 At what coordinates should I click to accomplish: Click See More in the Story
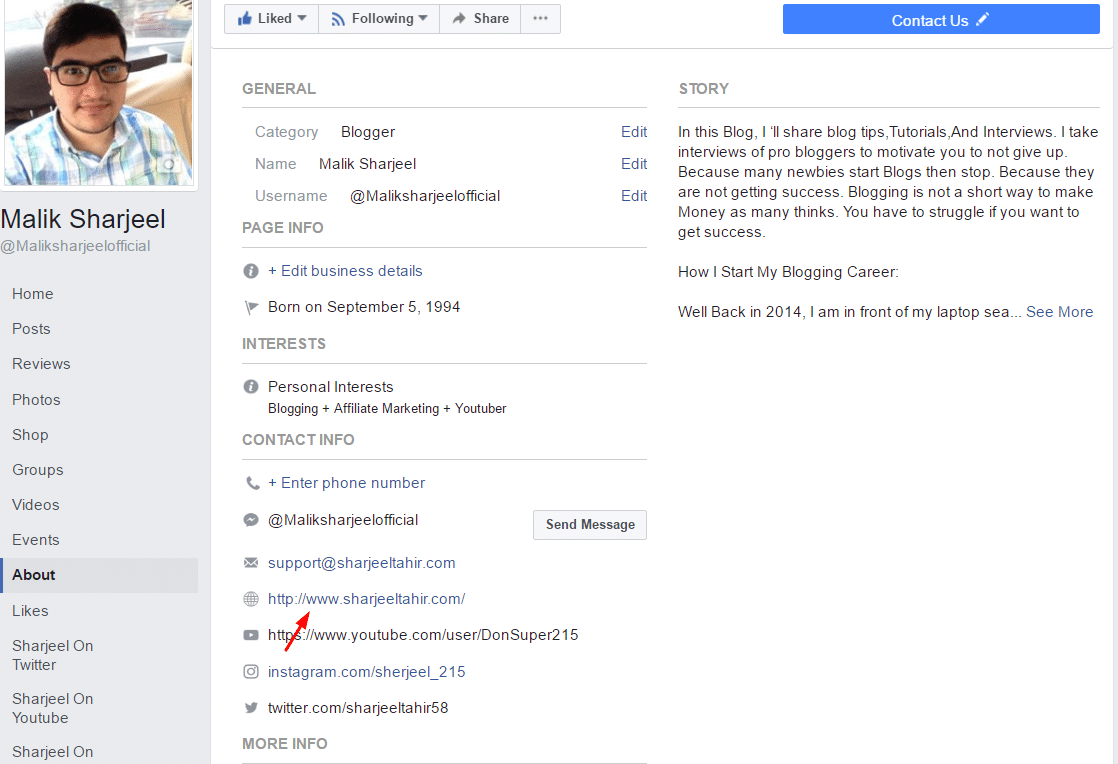pyautogui.click(x=1059, y=311)
